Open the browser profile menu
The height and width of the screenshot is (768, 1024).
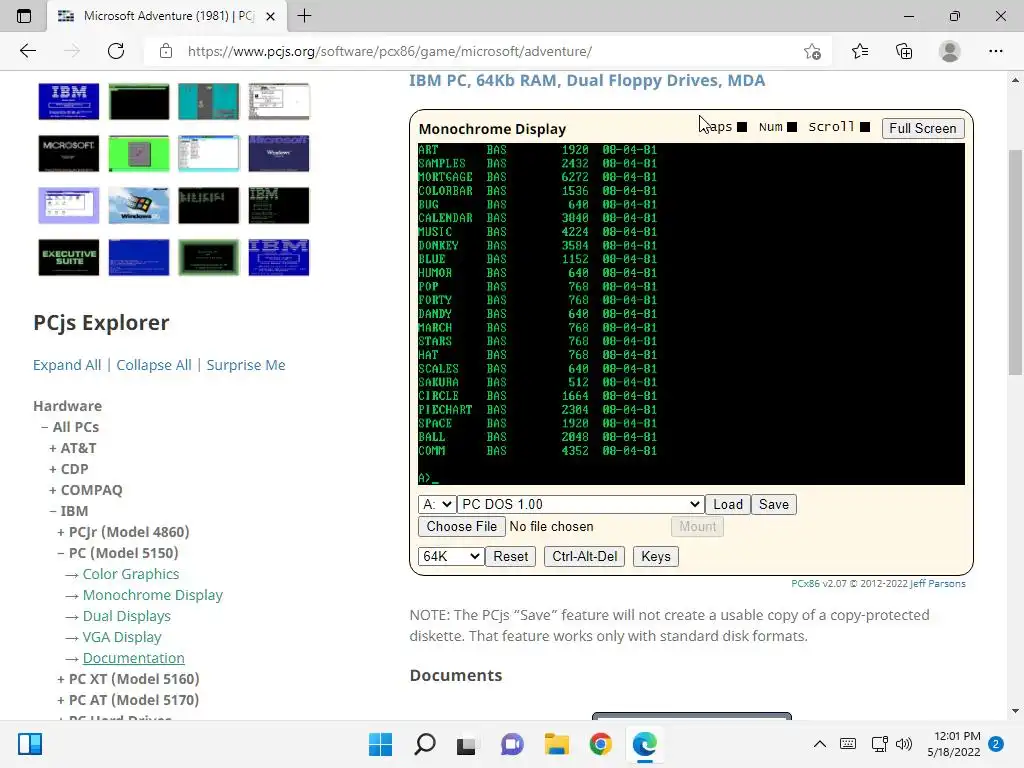950,51
